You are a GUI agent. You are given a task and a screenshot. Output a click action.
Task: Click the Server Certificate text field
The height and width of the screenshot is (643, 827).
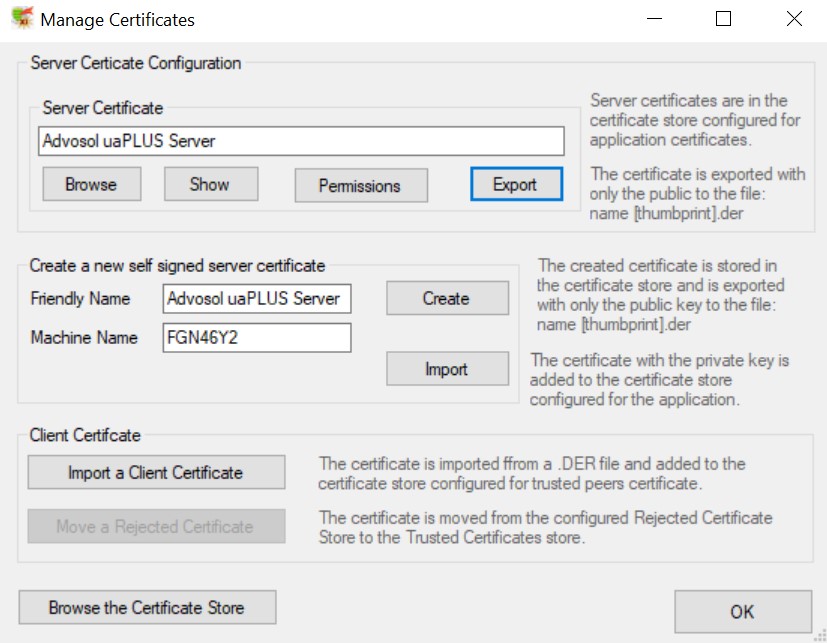tap(301, 141)
